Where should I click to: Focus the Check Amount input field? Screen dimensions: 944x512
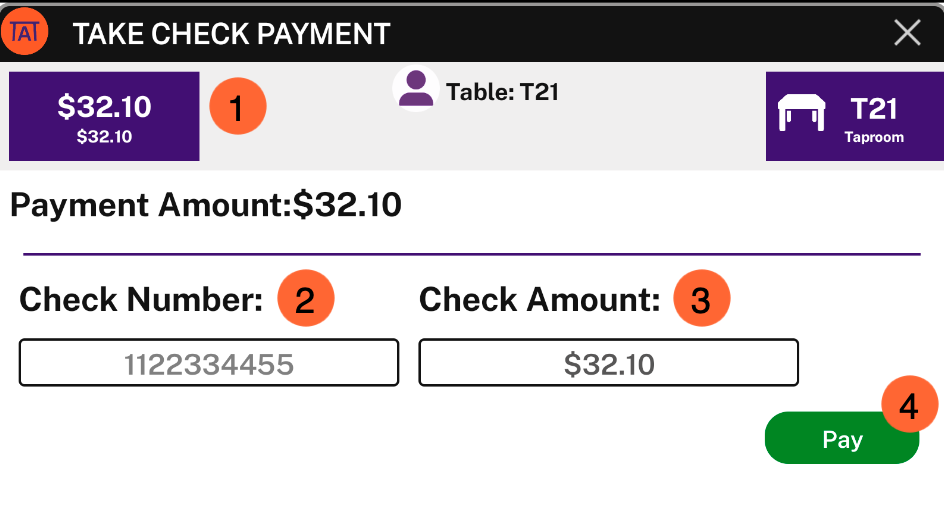(x=609, y=363)
